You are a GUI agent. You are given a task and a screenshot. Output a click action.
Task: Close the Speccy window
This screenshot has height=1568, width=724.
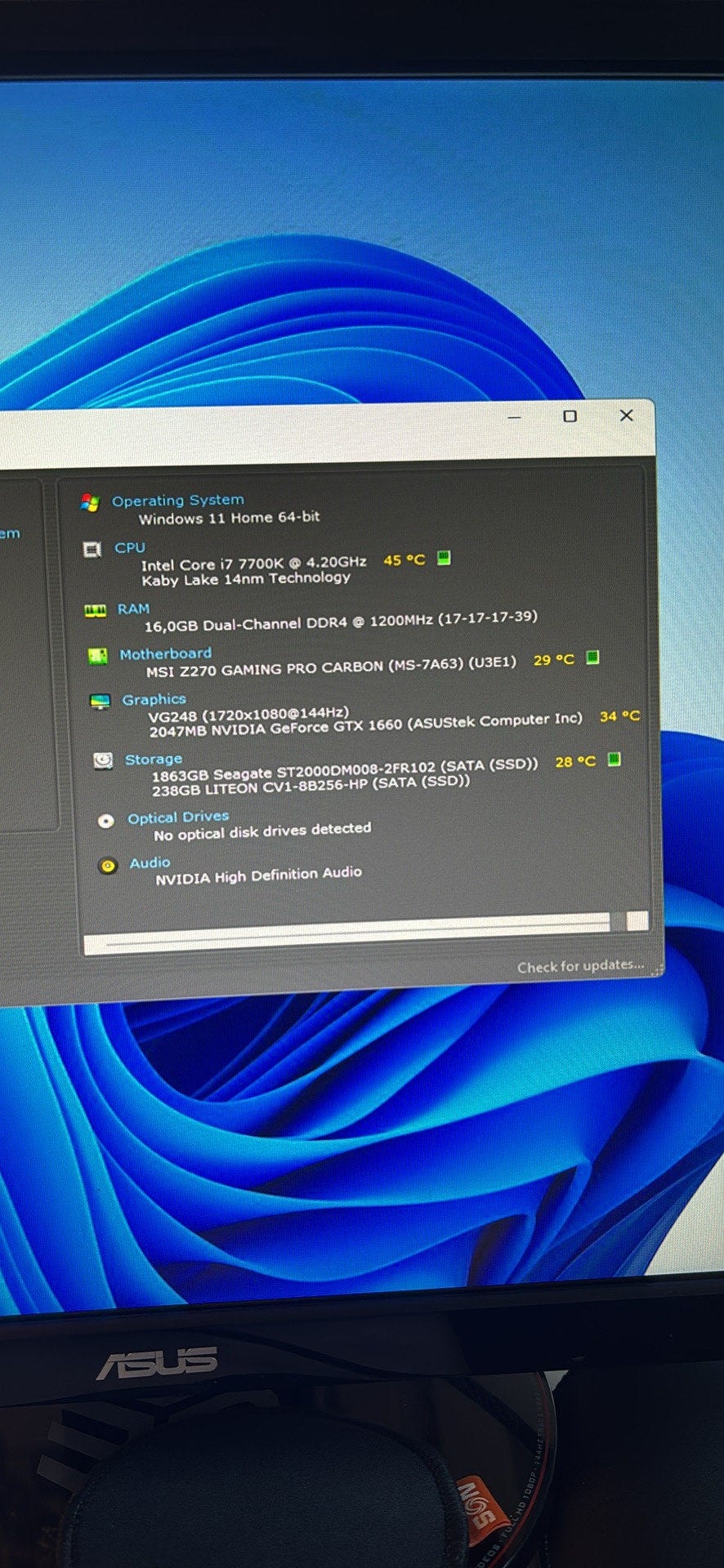[627, 415]
